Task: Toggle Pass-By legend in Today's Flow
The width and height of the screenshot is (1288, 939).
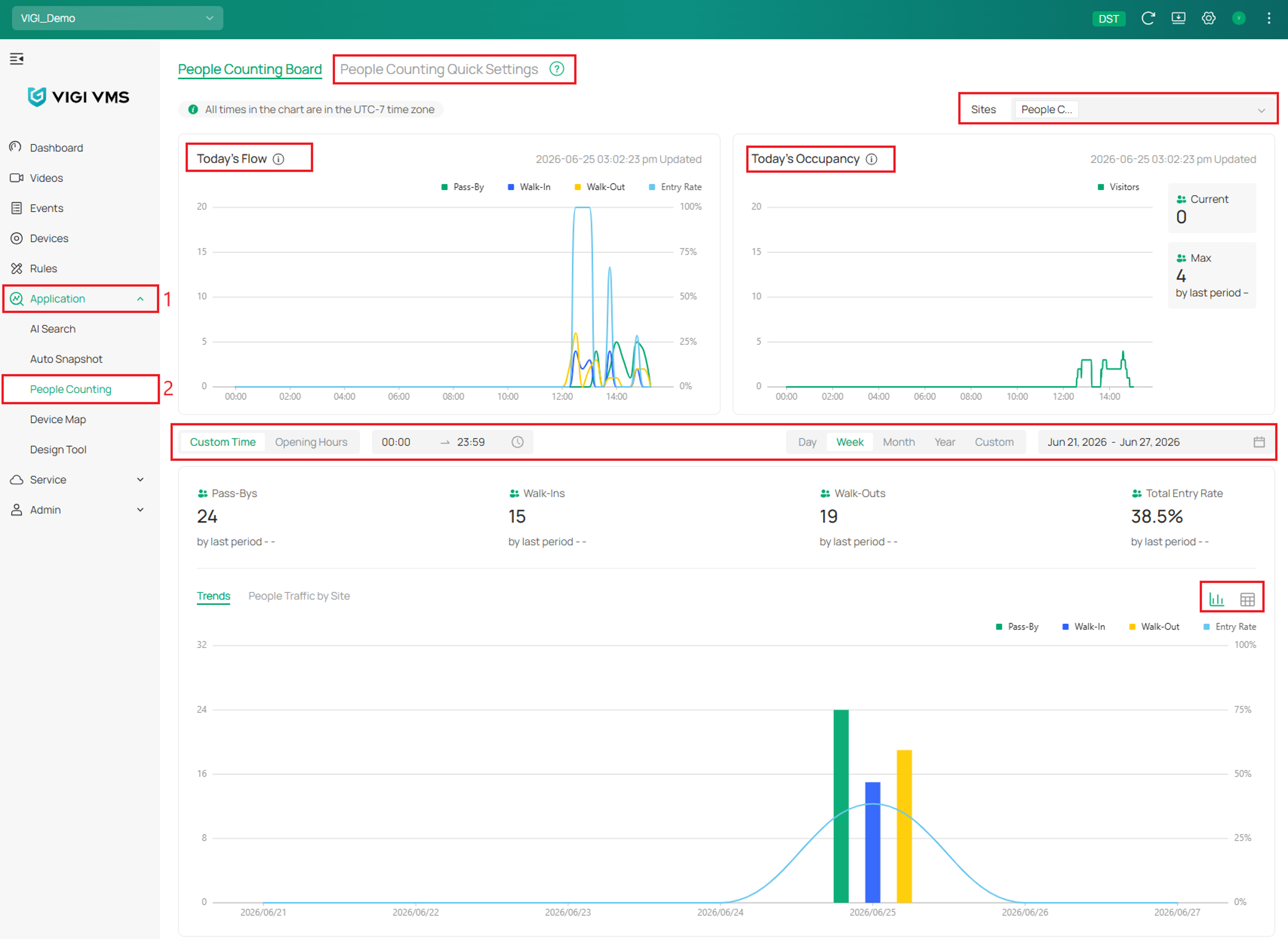Action: pos(462,187)
